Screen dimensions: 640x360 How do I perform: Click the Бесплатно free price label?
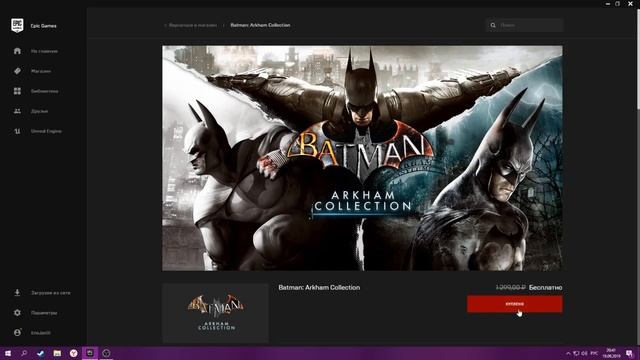coord(545,287)
